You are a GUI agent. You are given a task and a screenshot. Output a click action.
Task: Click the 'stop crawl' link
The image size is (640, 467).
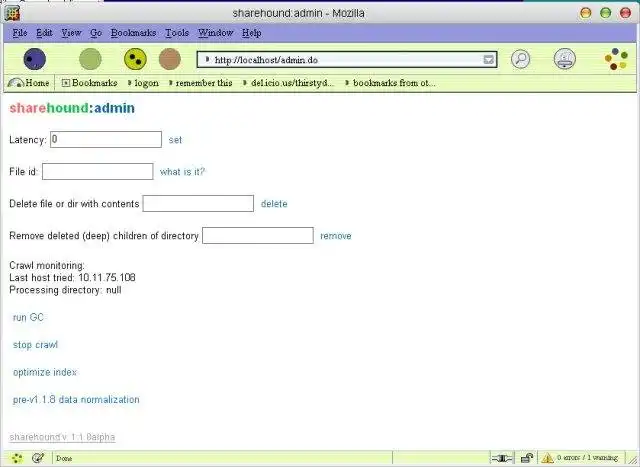point(35,345)
